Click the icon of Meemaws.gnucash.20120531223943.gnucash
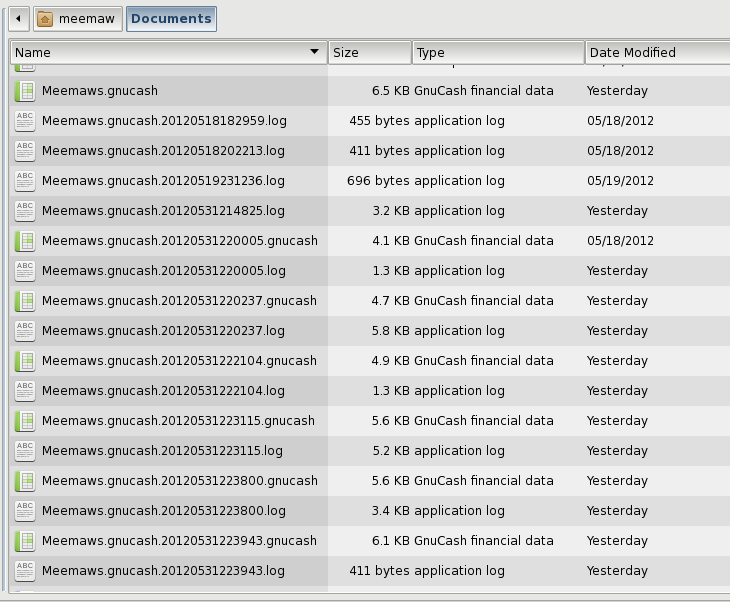This screenshot has width=730, height=602. click(25, 541)
